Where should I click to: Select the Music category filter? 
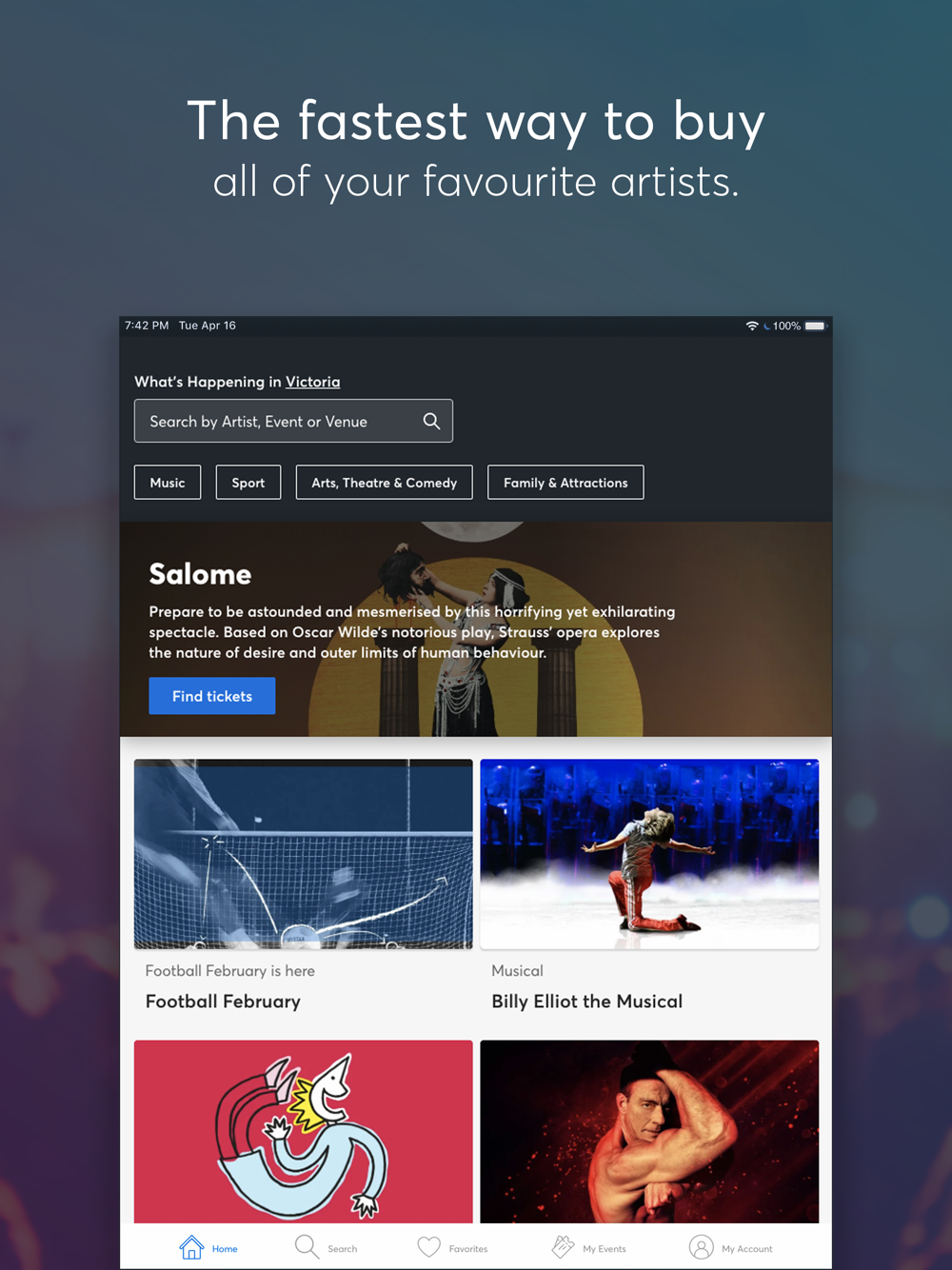point(168,483)
